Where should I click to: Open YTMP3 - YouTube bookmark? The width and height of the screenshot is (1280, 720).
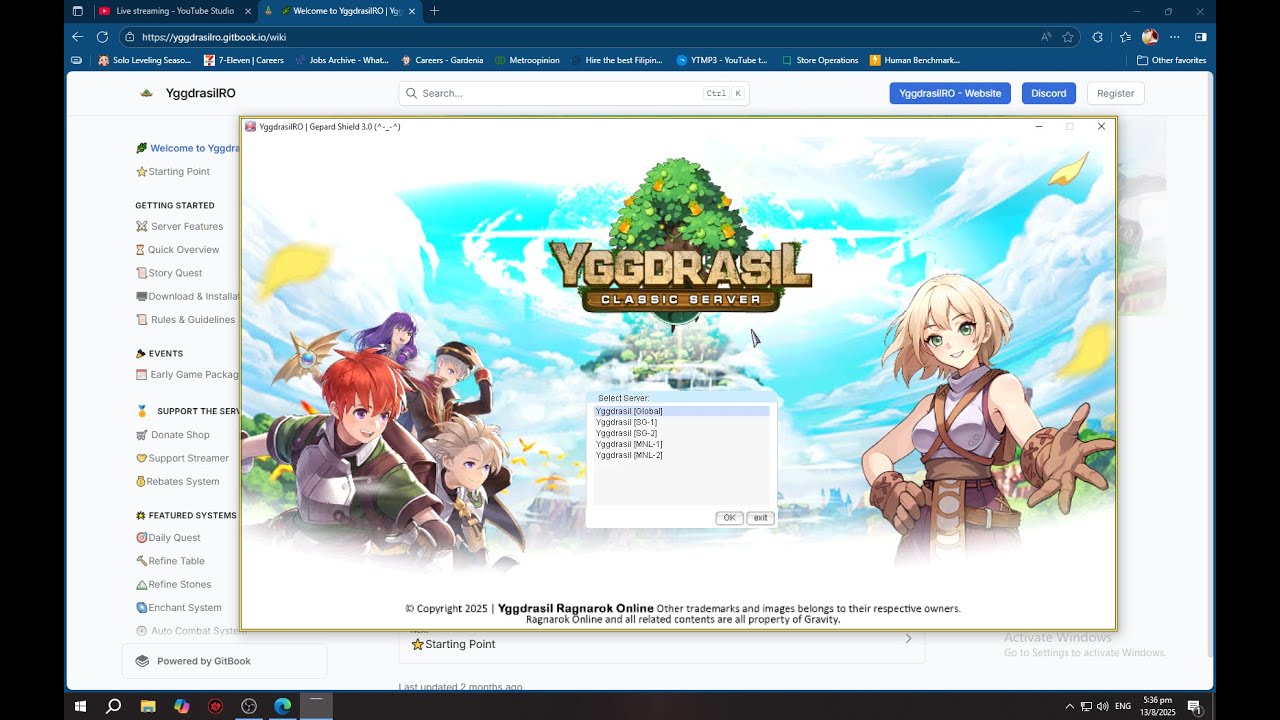[722, 60]
